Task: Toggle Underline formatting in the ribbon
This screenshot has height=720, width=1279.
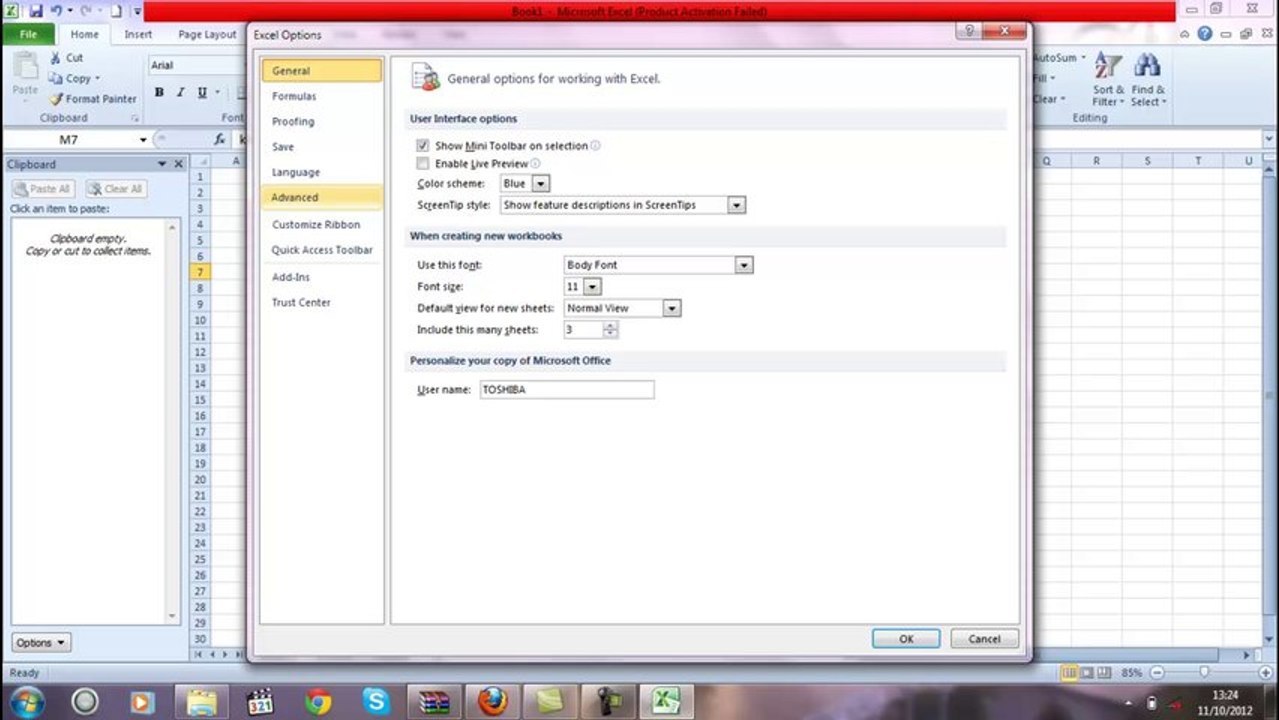Action: [x=202, y=92]
